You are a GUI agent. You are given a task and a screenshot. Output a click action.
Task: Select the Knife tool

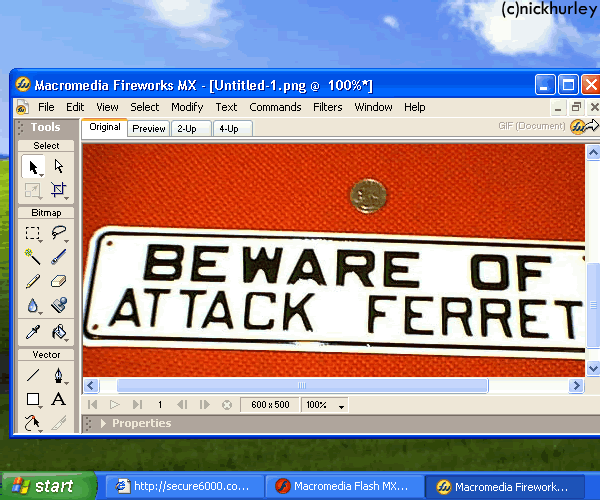tap(59, 423)
